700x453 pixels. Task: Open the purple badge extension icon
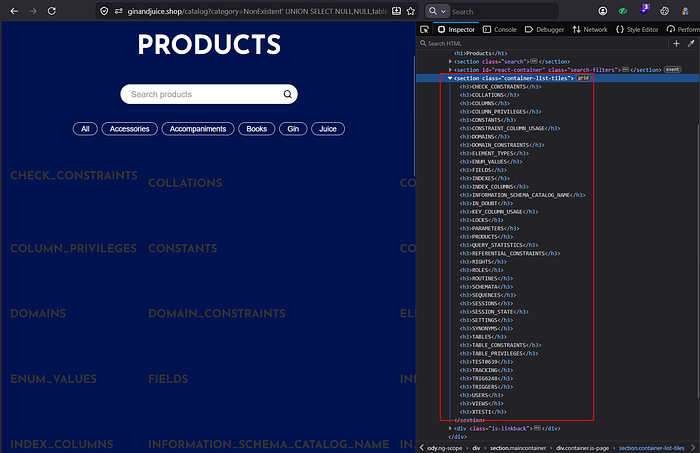click(644, 10)
